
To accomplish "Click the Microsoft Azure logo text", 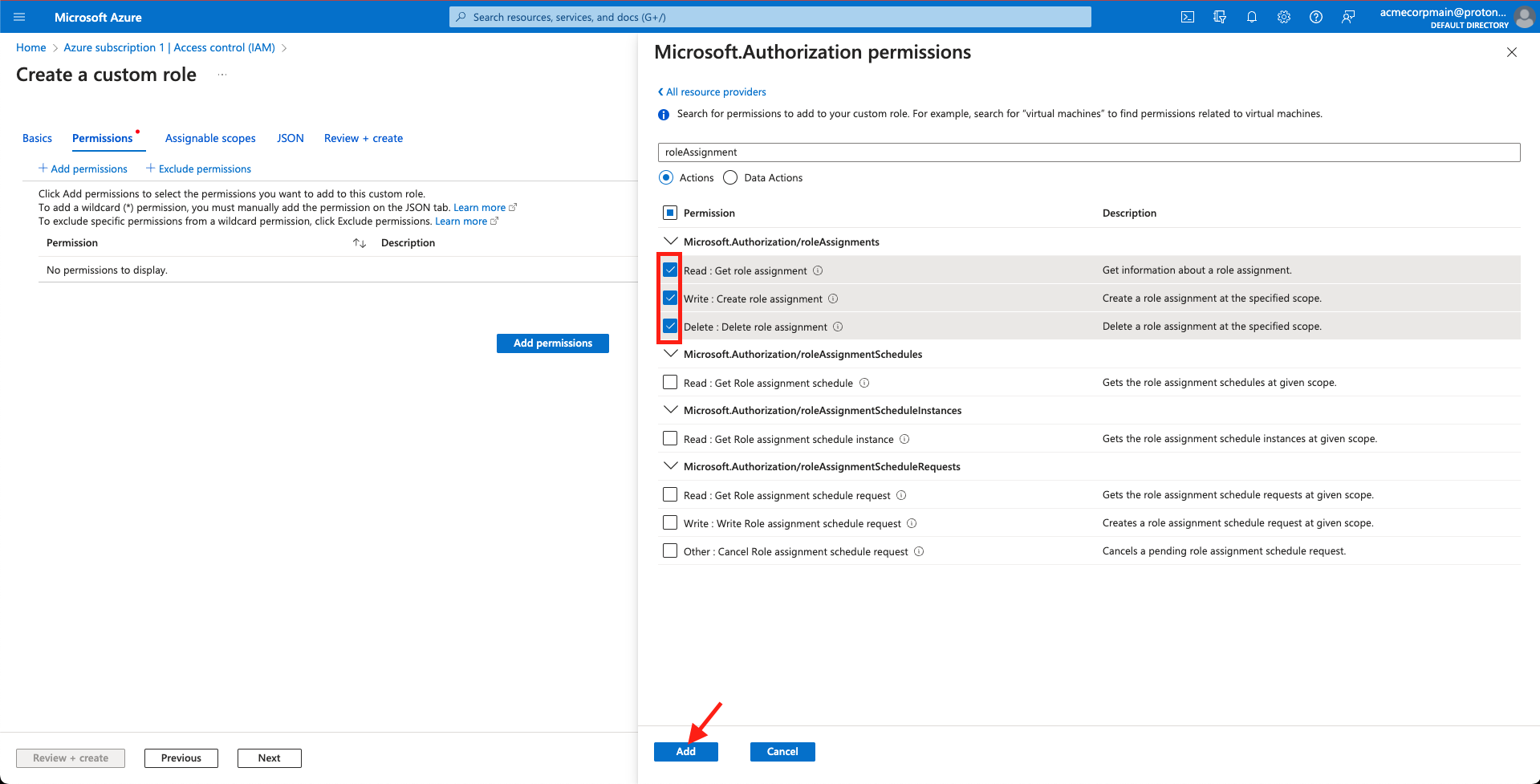I will pyautogui.click(x=98, y=17).
